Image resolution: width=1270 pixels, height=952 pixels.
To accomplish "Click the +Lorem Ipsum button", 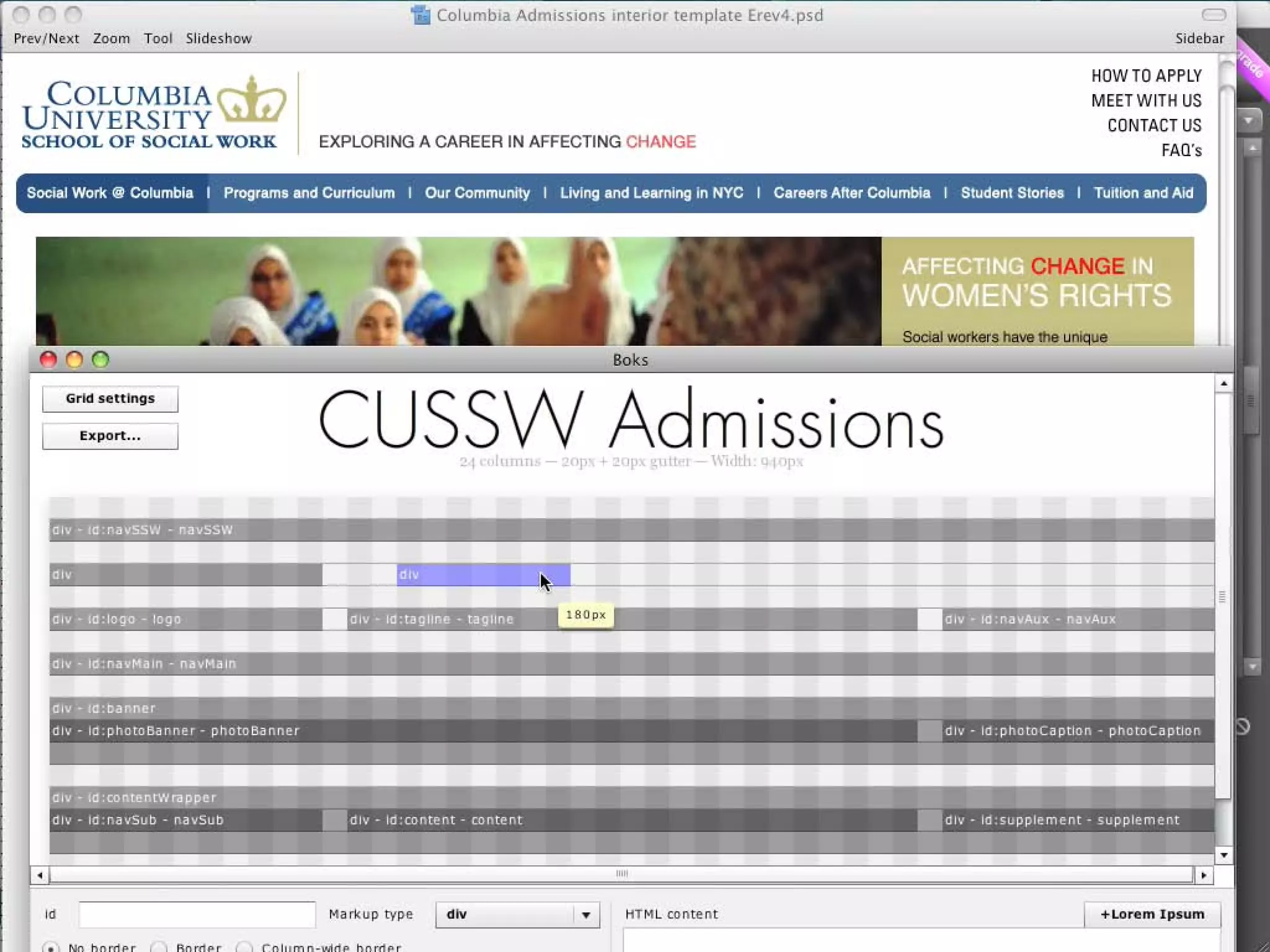I will point(1152,914).
